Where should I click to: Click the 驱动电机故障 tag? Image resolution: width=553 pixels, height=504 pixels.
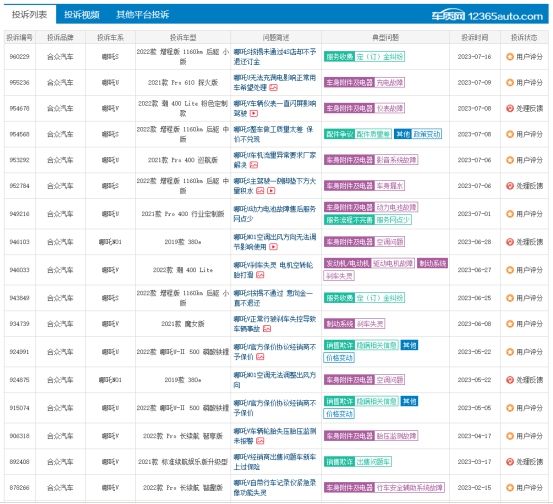(393, 263)
